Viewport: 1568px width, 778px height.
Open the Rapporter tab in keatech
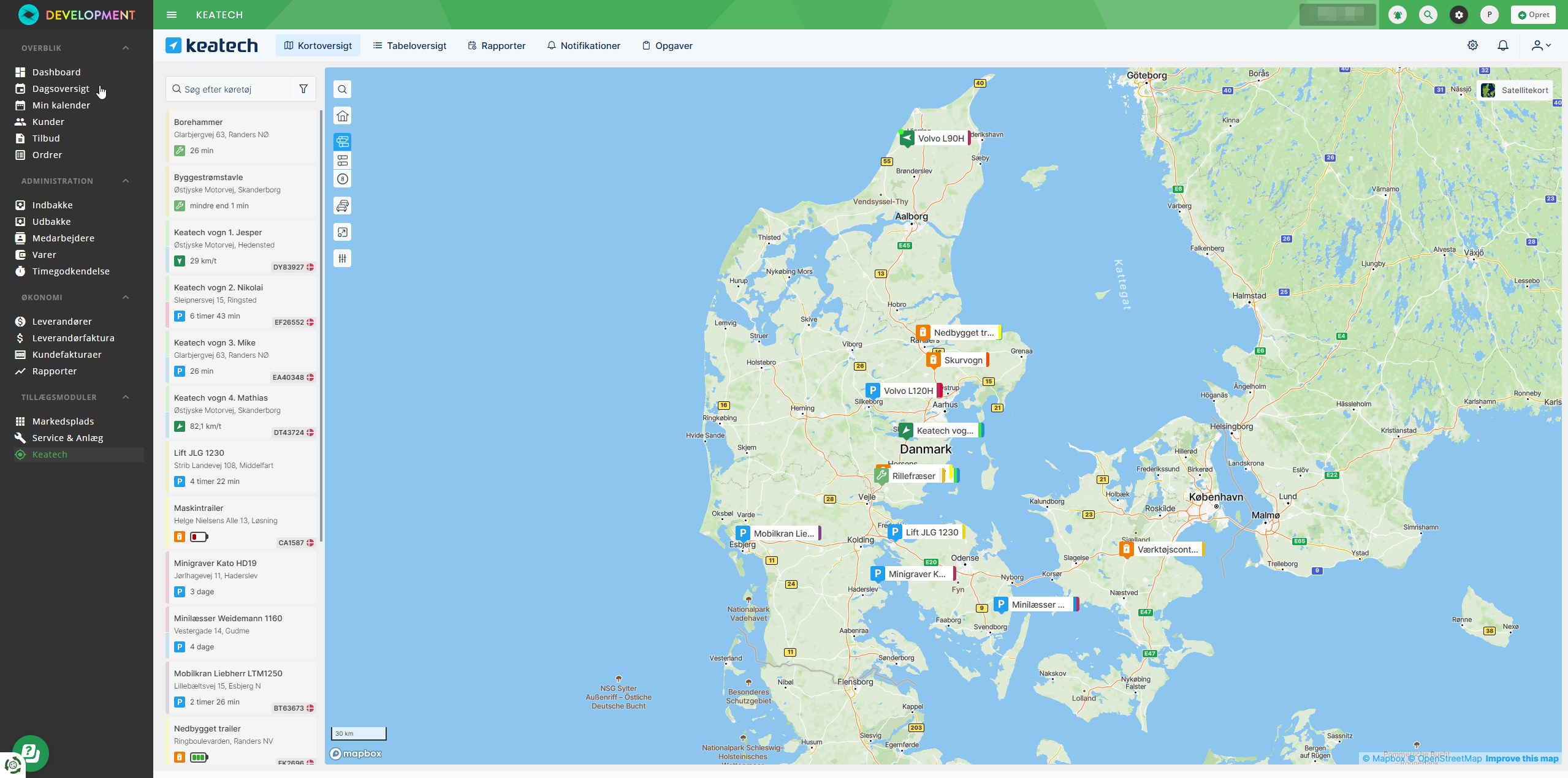click(x=497, y=46)
